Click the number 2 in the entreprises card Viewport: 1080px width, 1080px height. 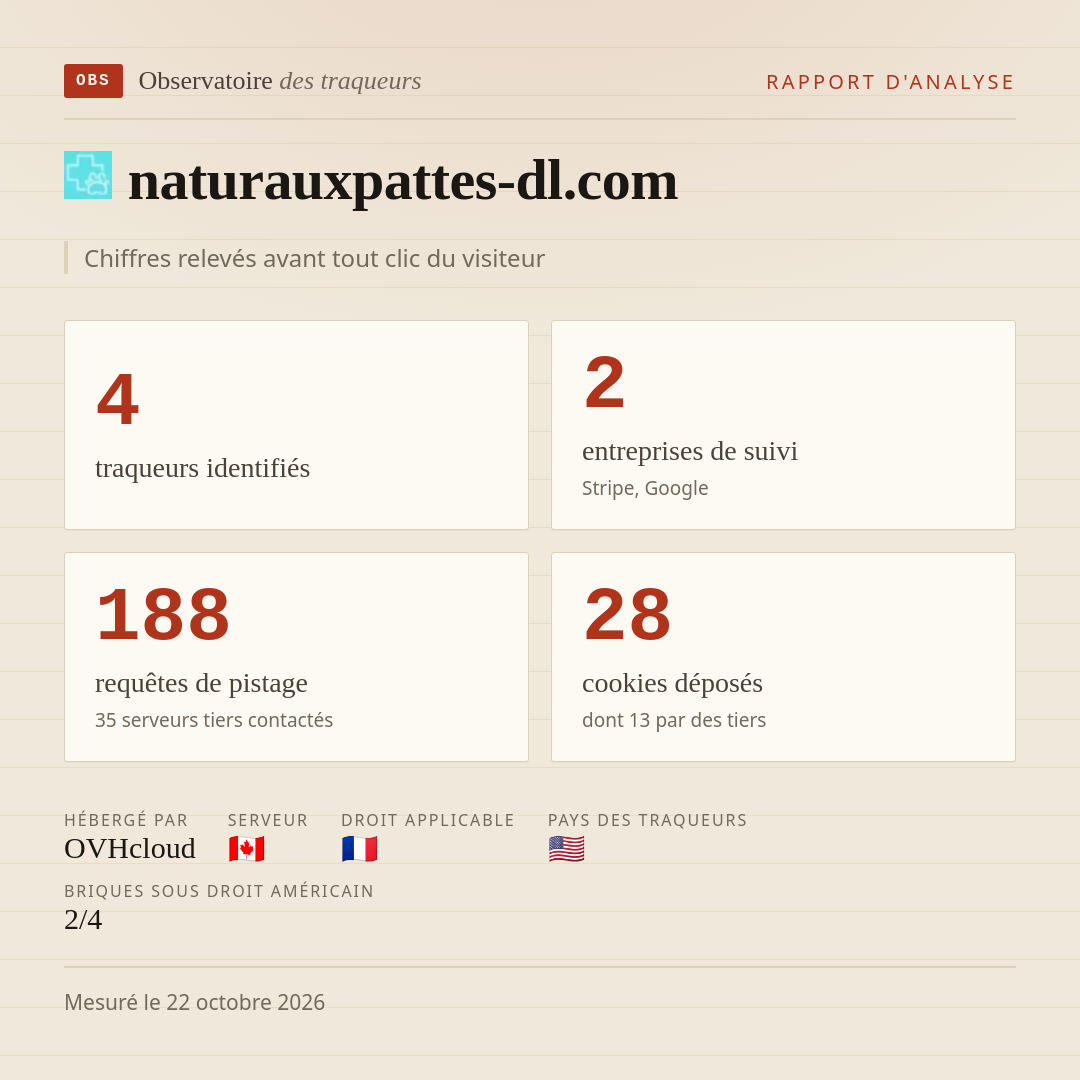605,382
